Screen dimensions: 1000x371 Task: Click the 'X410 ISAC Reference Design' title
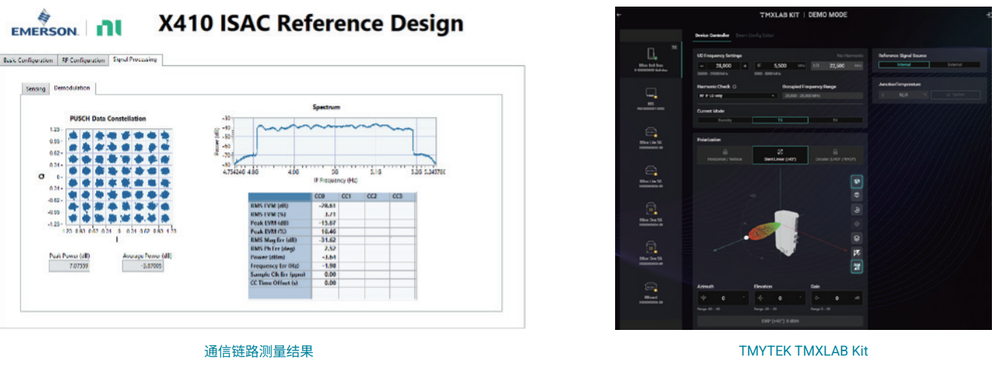311,24
